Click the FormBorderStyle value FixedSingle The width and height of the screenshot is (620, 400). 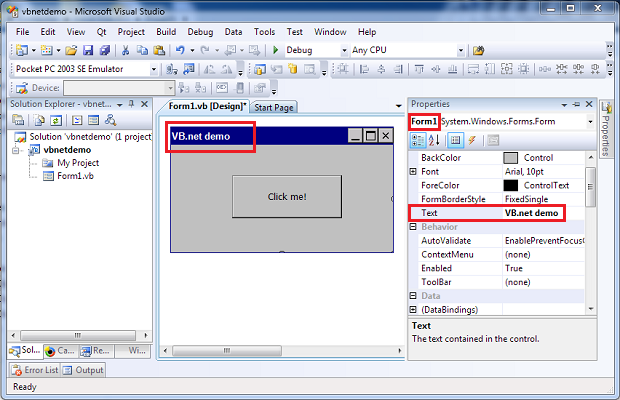coord(526,199)
